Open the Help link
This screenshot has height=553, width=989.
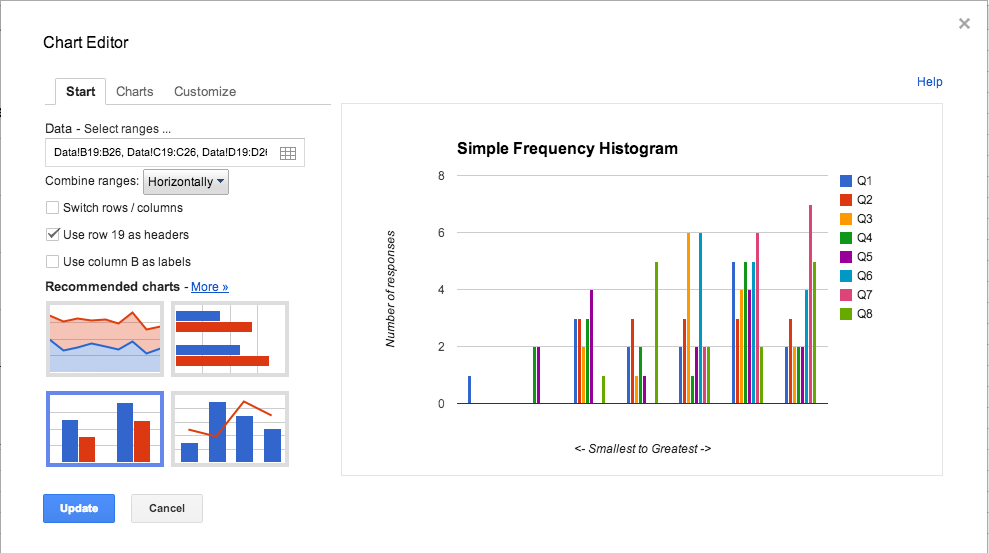pyautogui.click(x=929, y=82)
